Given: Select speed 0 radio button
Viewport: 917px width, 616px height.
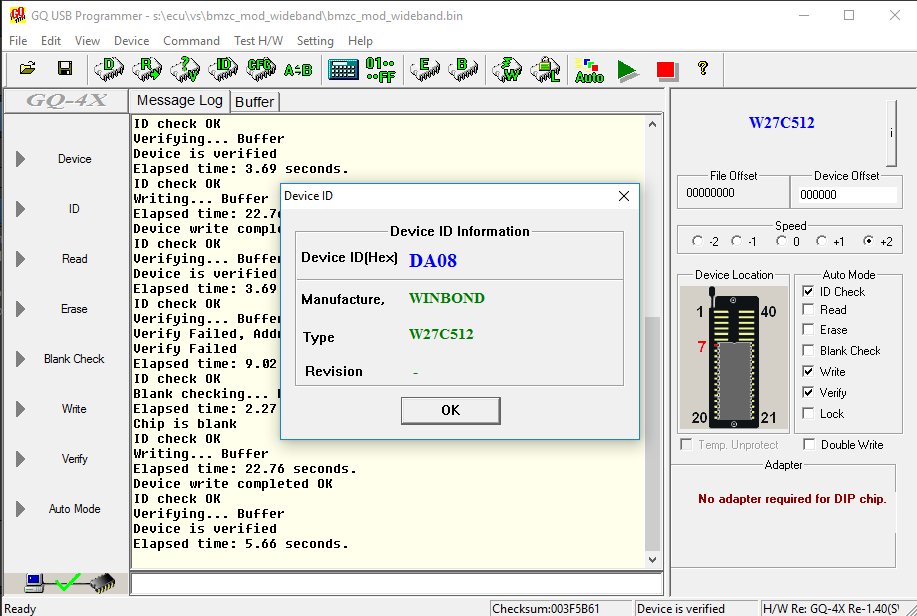Looking at the screenshot, I should tap(781, 241).
